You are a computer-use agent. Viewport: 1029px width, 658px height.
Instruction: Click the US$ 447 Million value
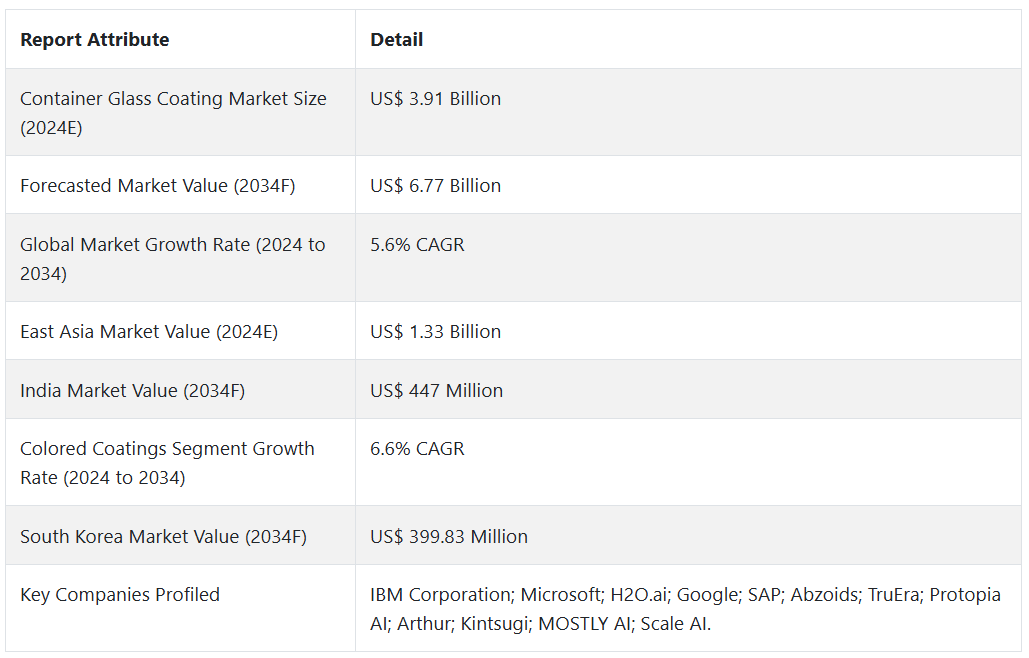coord(436,391)
